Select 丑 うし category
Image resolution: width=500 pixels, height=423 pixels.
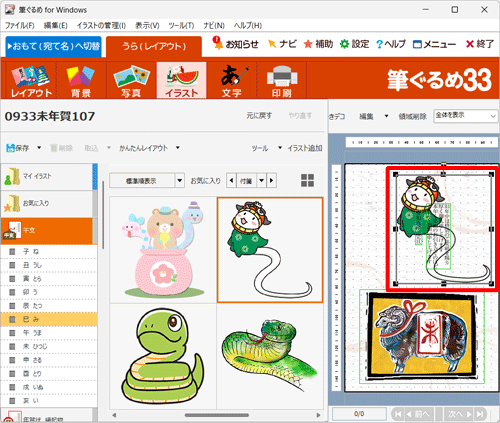click(x=49, y=265)
